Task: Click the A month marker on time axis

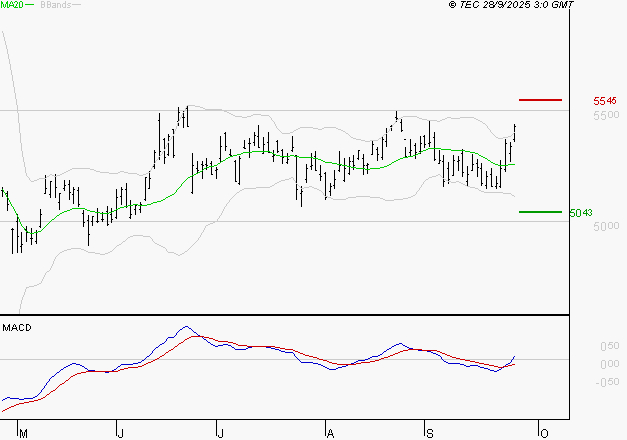Action: 330,434
